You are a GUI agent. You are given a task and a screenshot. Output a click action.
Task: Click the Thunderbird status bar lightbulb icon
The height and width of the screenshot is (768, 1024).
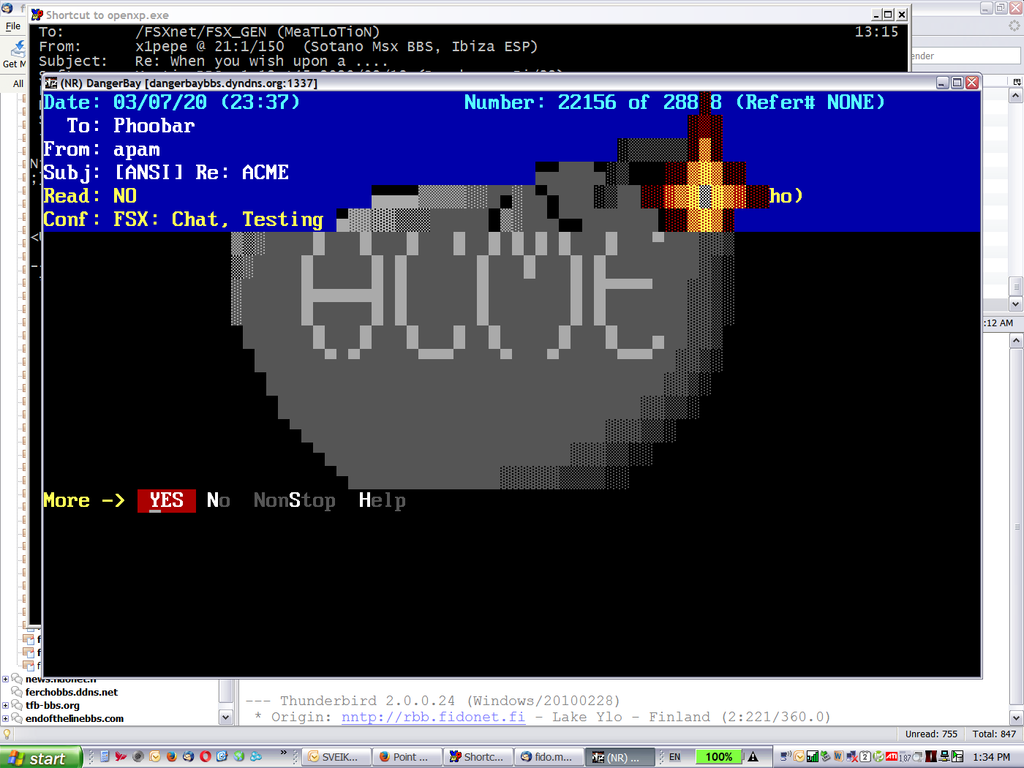(7, 734)
